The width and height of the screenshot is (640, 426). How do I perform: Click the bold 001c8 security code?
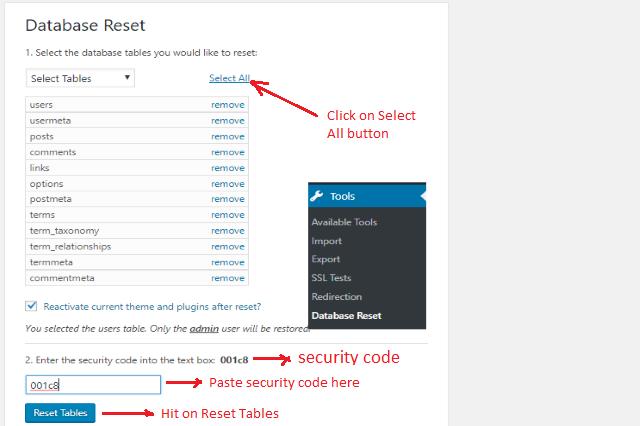pos(234,360)
